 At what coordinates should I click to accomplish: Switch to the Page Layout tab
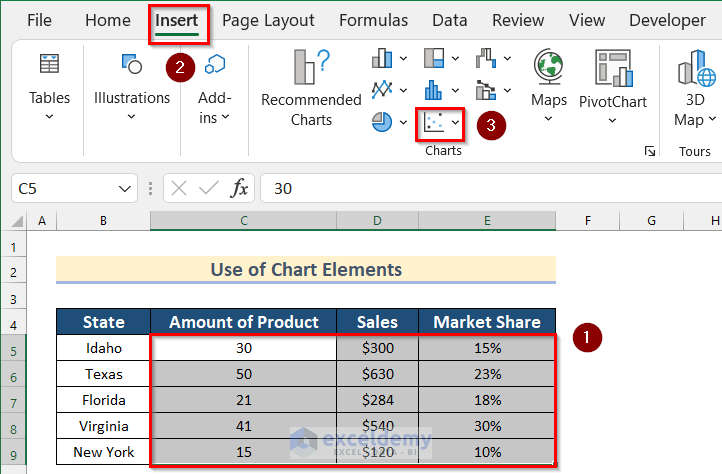click(x=268, y=20)
